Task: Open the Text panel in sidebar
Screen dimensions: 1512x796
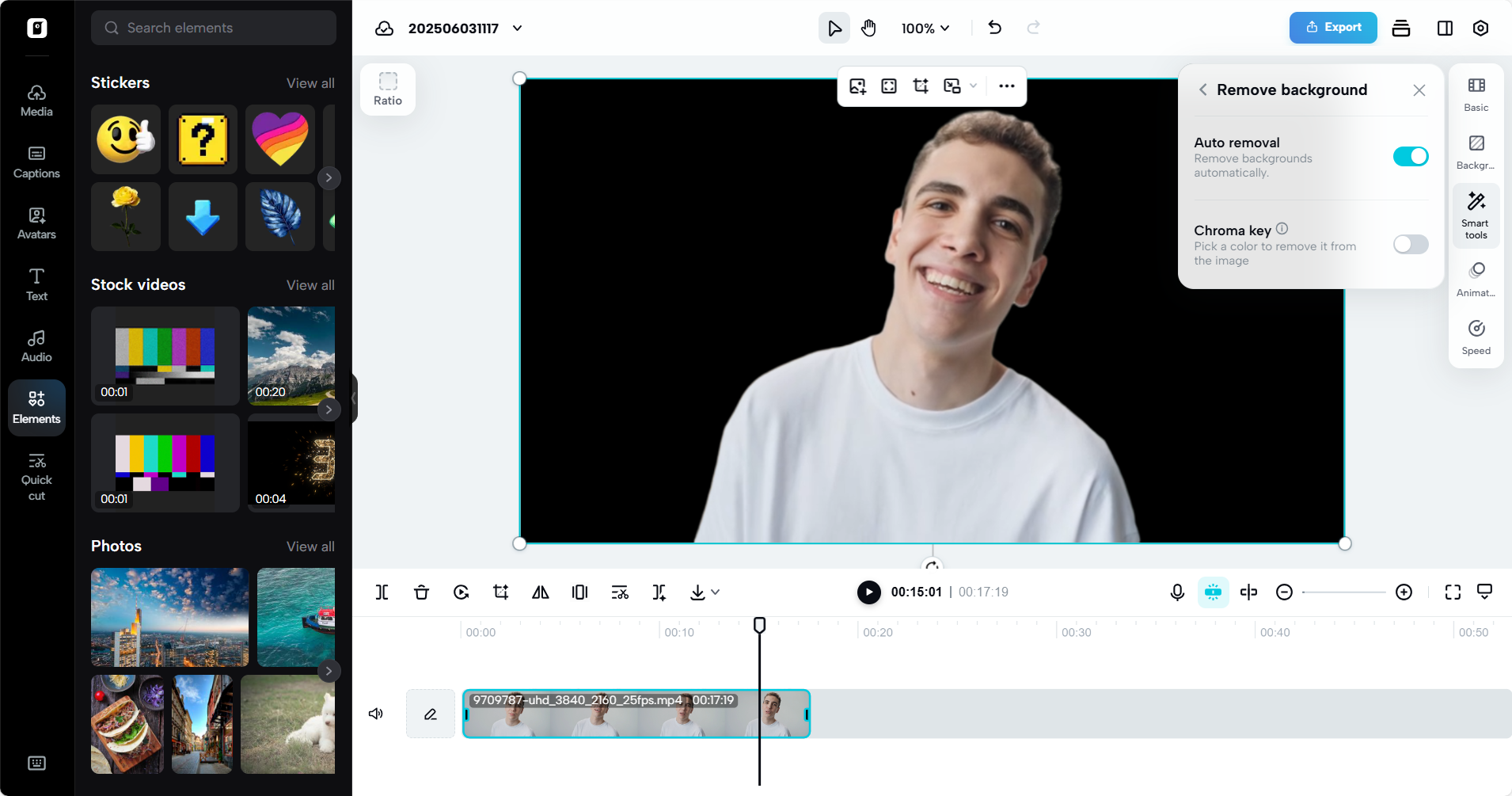Action: coord(36,284)
